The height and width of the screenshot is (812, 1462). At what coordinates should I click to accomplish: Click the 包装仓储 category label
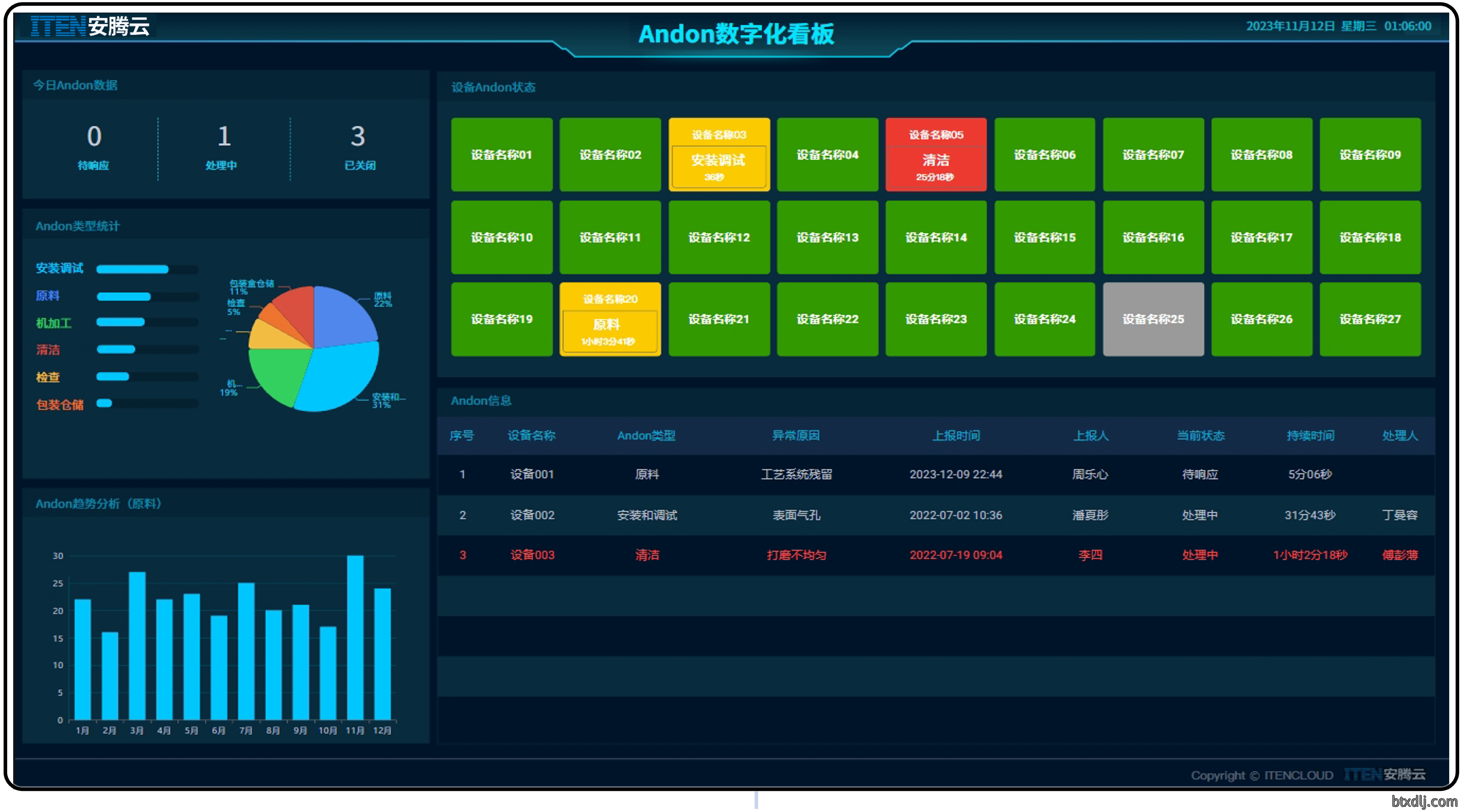tap(59, 404)
